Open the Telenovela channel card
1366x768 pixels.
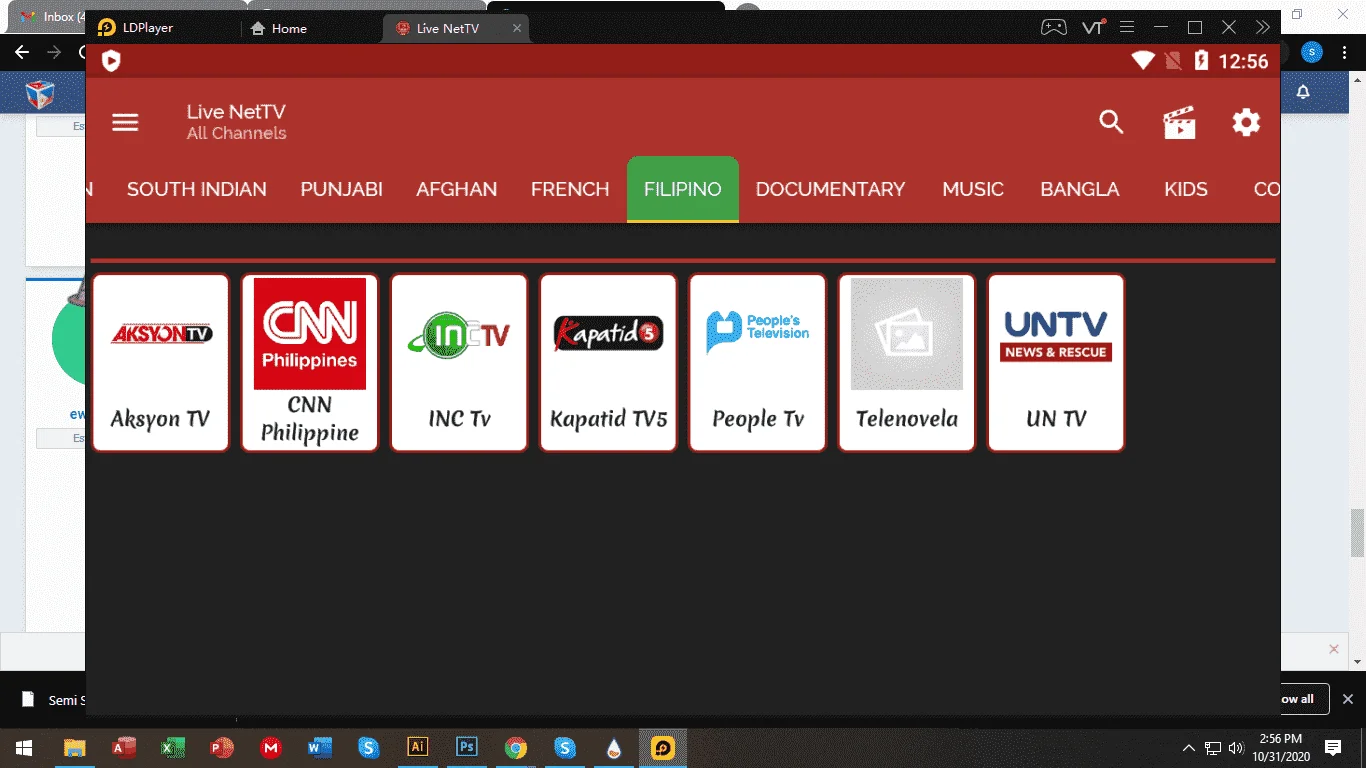point(907,363)
